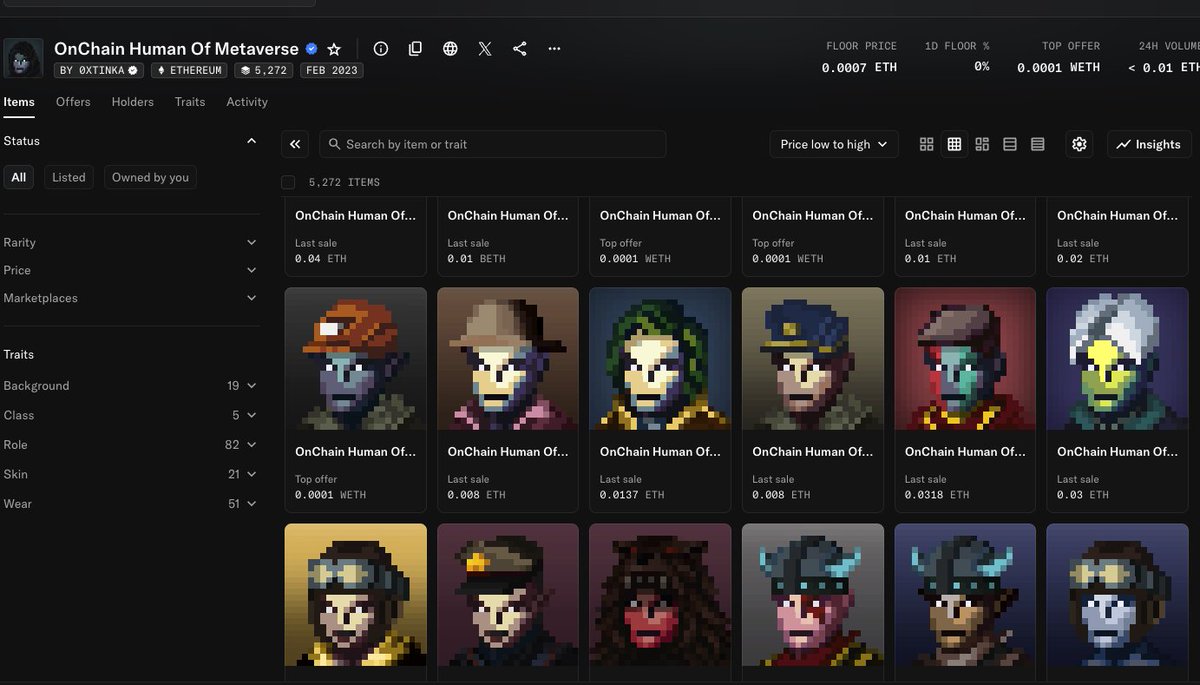Image resolution: width=1200 pixels, height=685 pixels.
Task: Filter by Owned by you
Action: pyautogui.click(x=150, y=177)
